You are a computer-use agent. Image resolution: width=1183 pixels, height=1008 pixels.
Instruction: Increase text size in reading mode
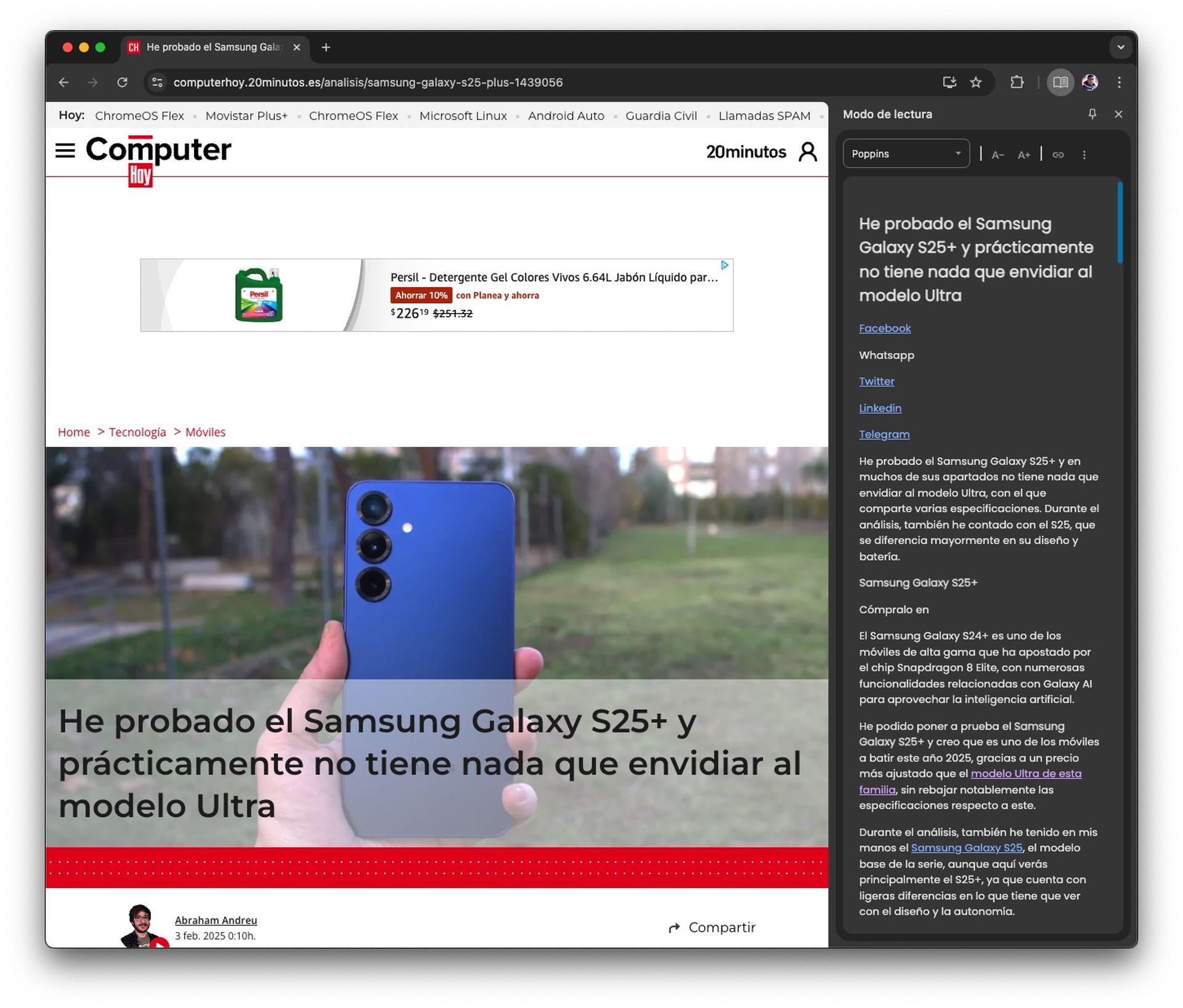click(x=1024, y=155)
